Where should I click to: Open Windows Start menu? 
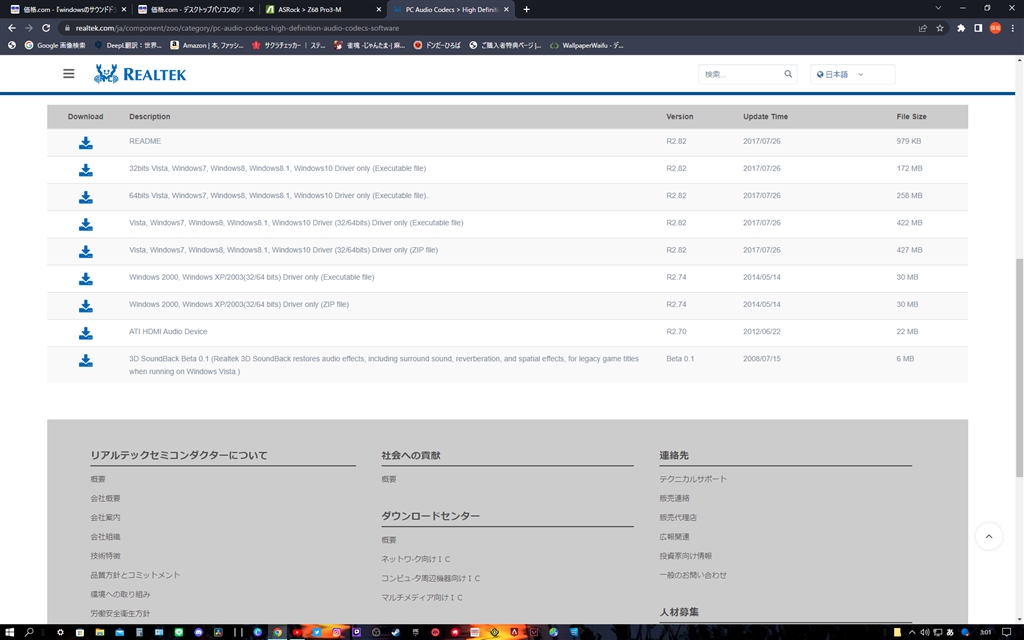pos(9,632)
